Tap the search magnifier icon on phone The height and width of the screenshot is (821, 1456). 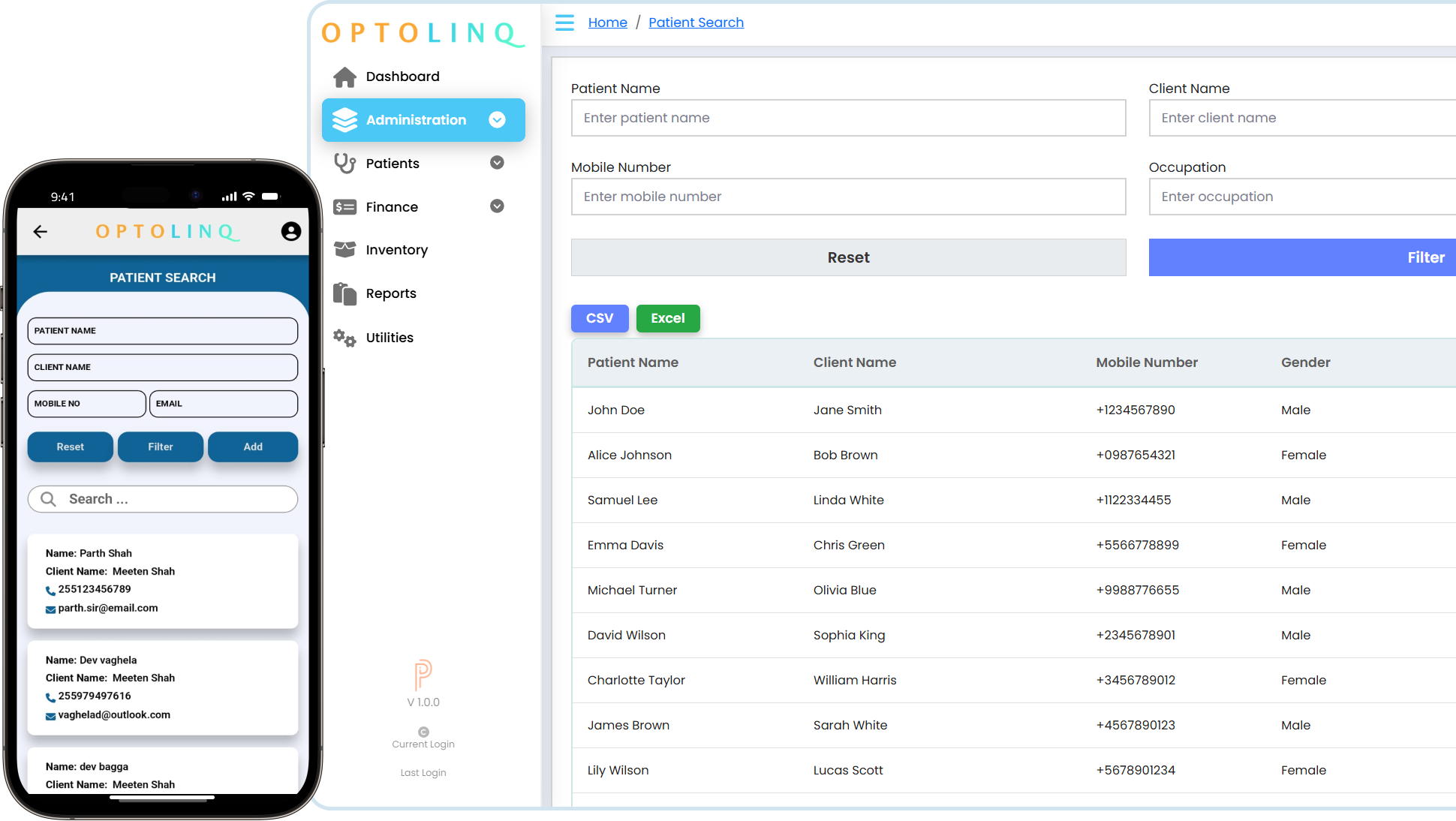[x=48, y=499]
